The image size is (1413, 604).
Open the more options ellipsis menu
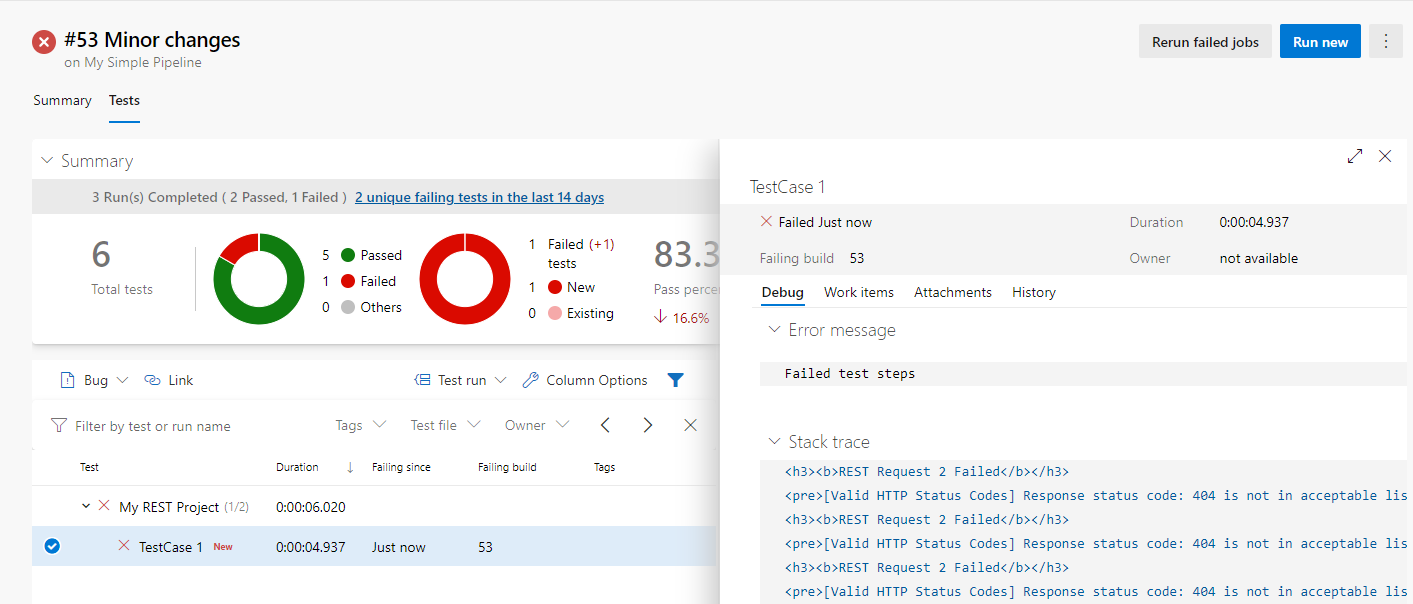pos(1386,41)
